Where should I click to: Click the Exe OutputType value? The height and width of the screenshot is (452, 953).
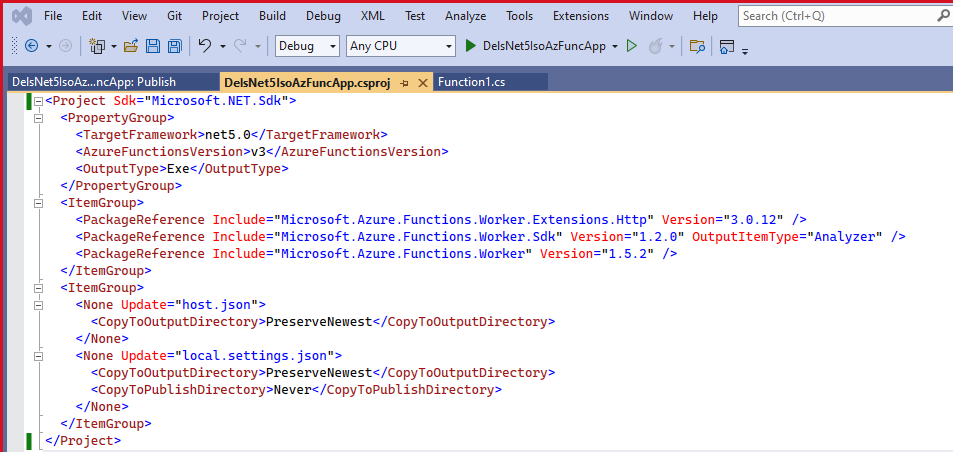[x=178, y=169]
